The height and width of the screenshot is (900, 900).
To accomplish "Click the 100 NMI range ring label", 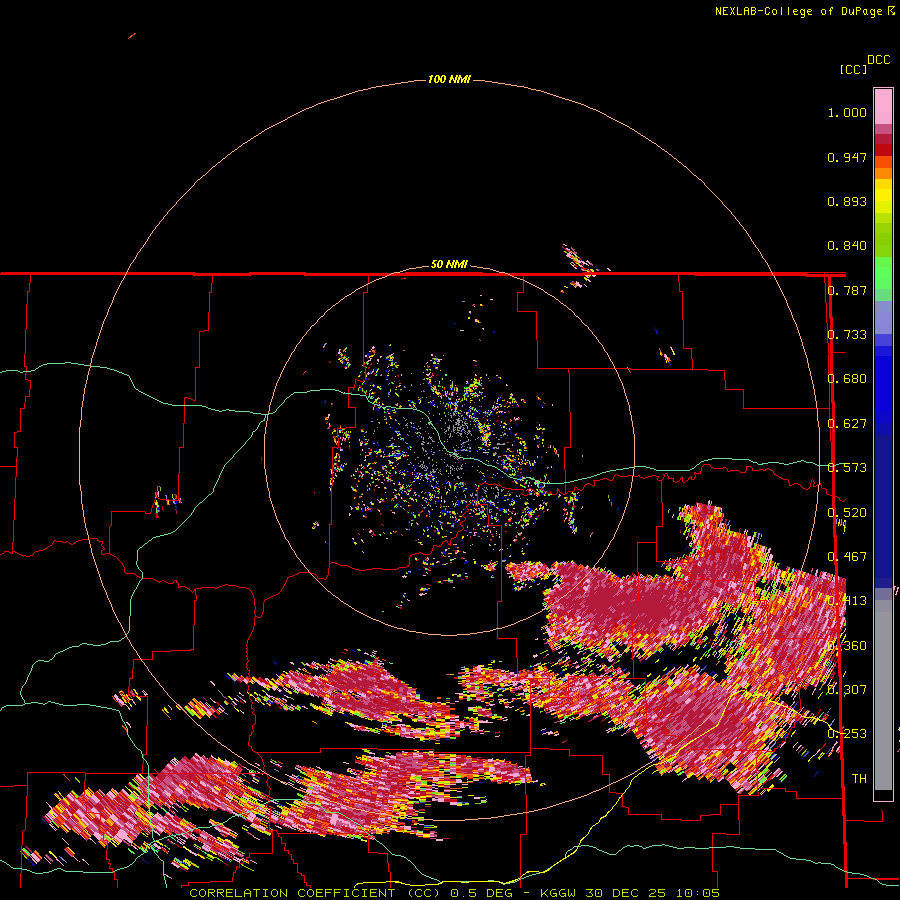I will tap(449, 79).
